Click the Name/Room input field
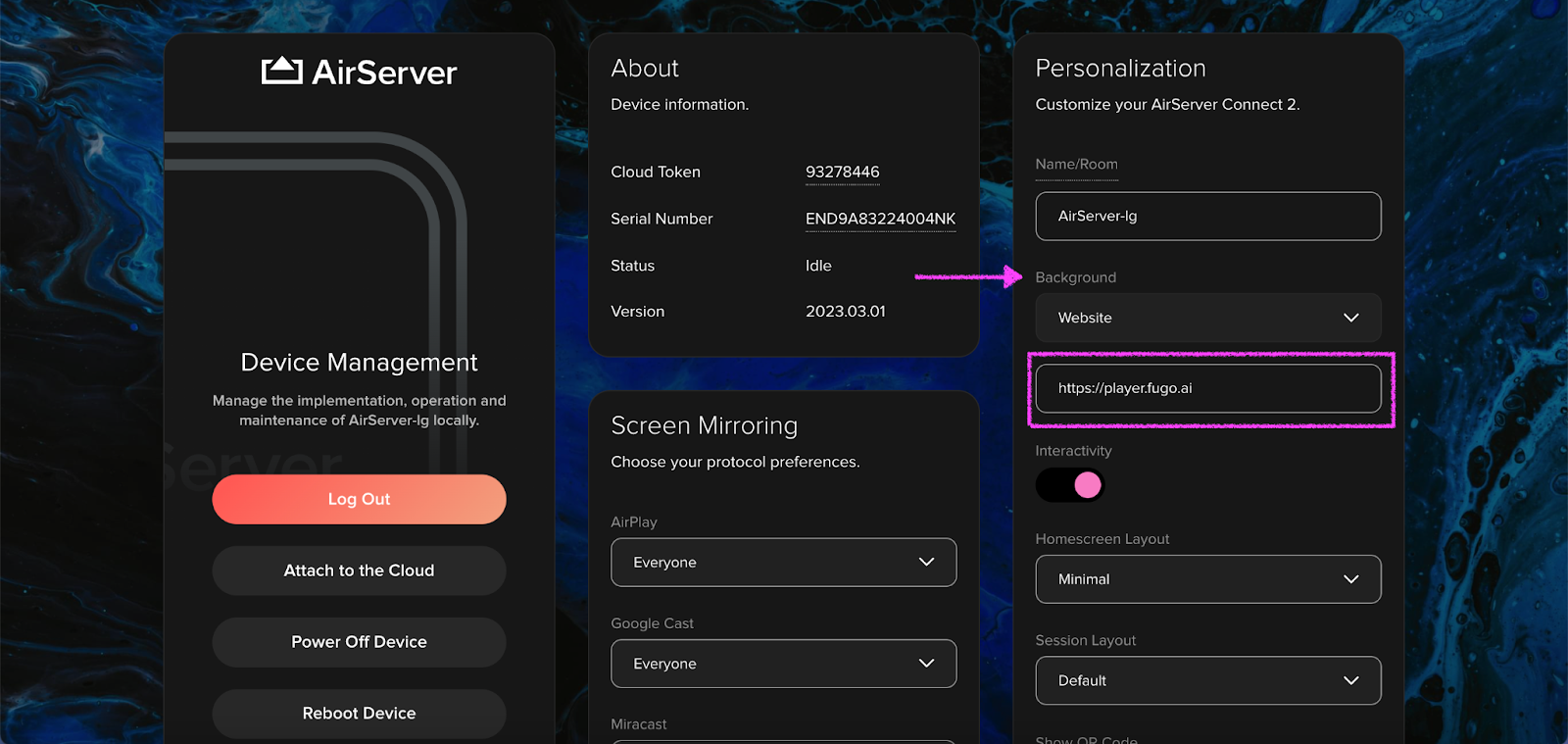The image size is (1568, 744). coord(1208,216)
